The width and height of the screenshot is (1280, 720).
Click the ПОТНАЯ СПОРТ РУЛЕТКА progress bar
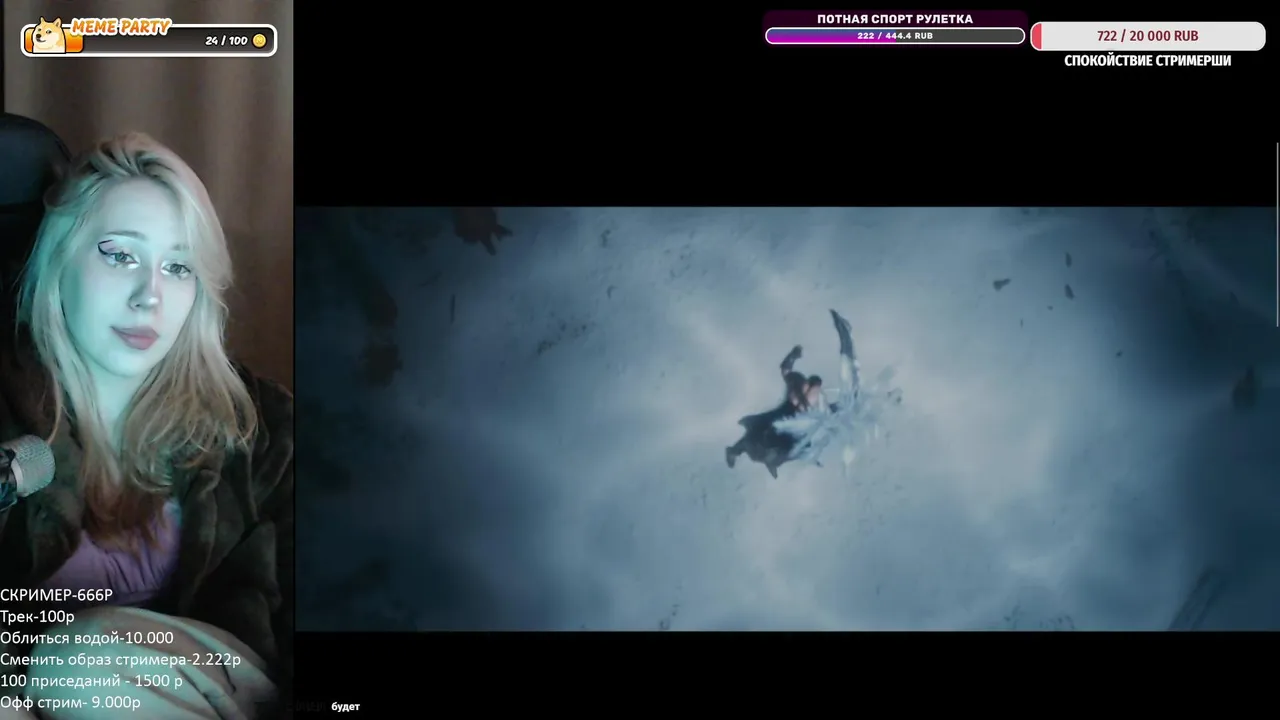pyautogui.click(x=895, y=36)
